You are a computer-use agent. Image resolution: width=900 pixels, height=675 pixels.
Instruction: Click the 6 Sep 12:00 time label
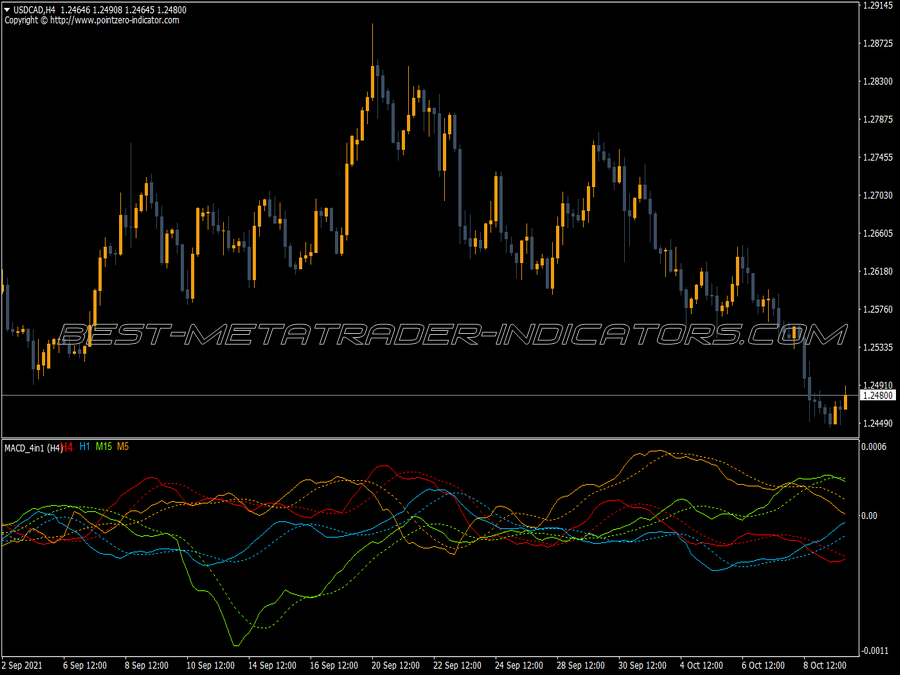(84, 665)
